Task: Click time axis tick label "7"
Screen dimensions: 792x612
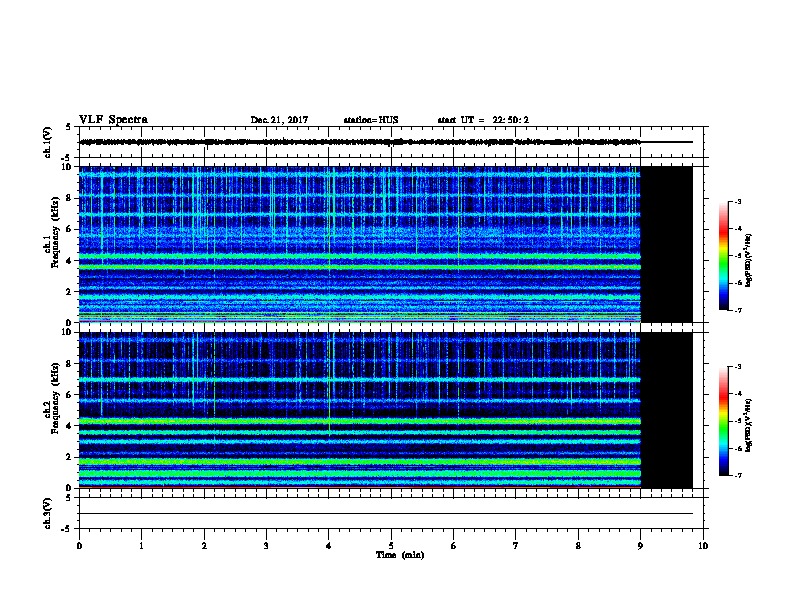Action: click(516, 546)
